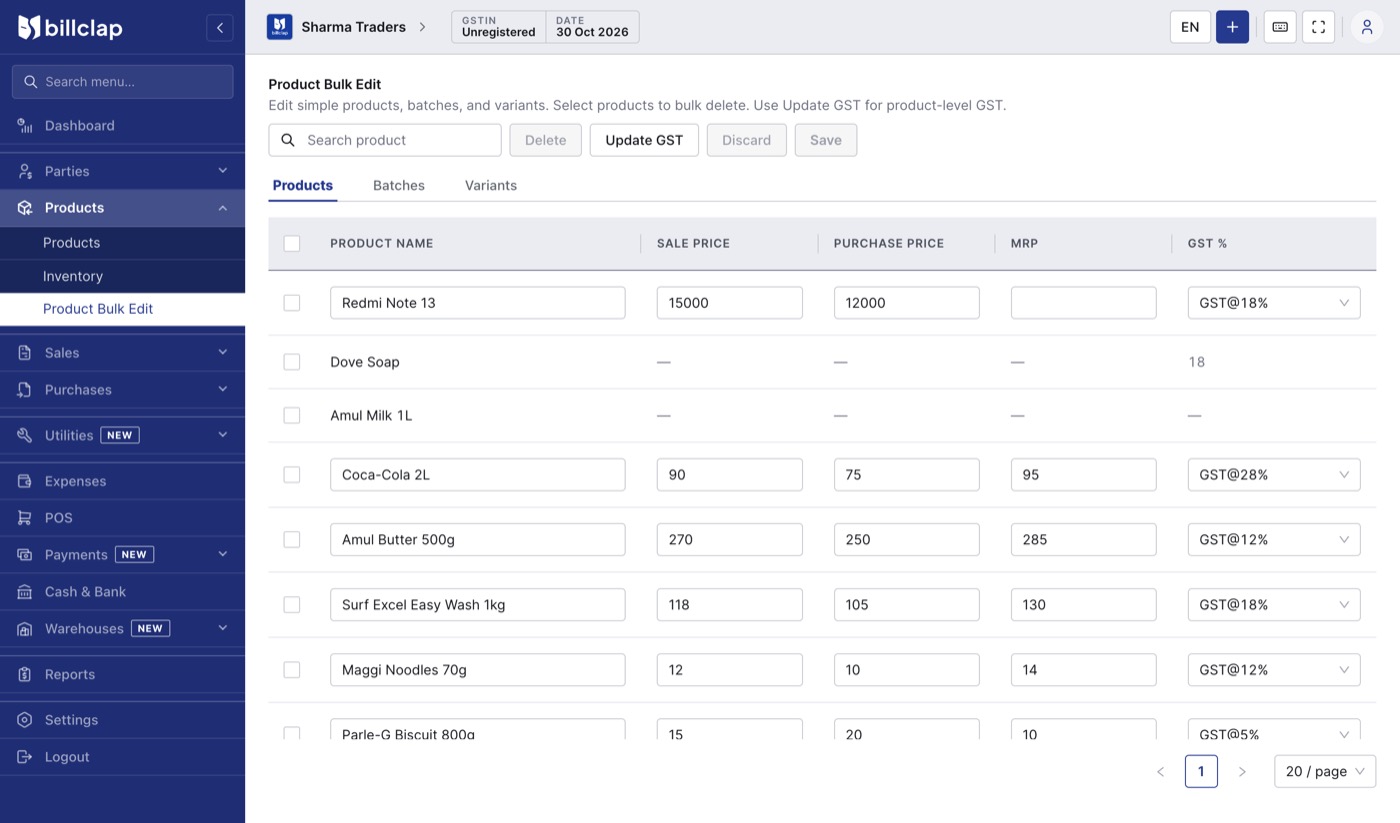Open the user profile icon

click(1367, 27)
